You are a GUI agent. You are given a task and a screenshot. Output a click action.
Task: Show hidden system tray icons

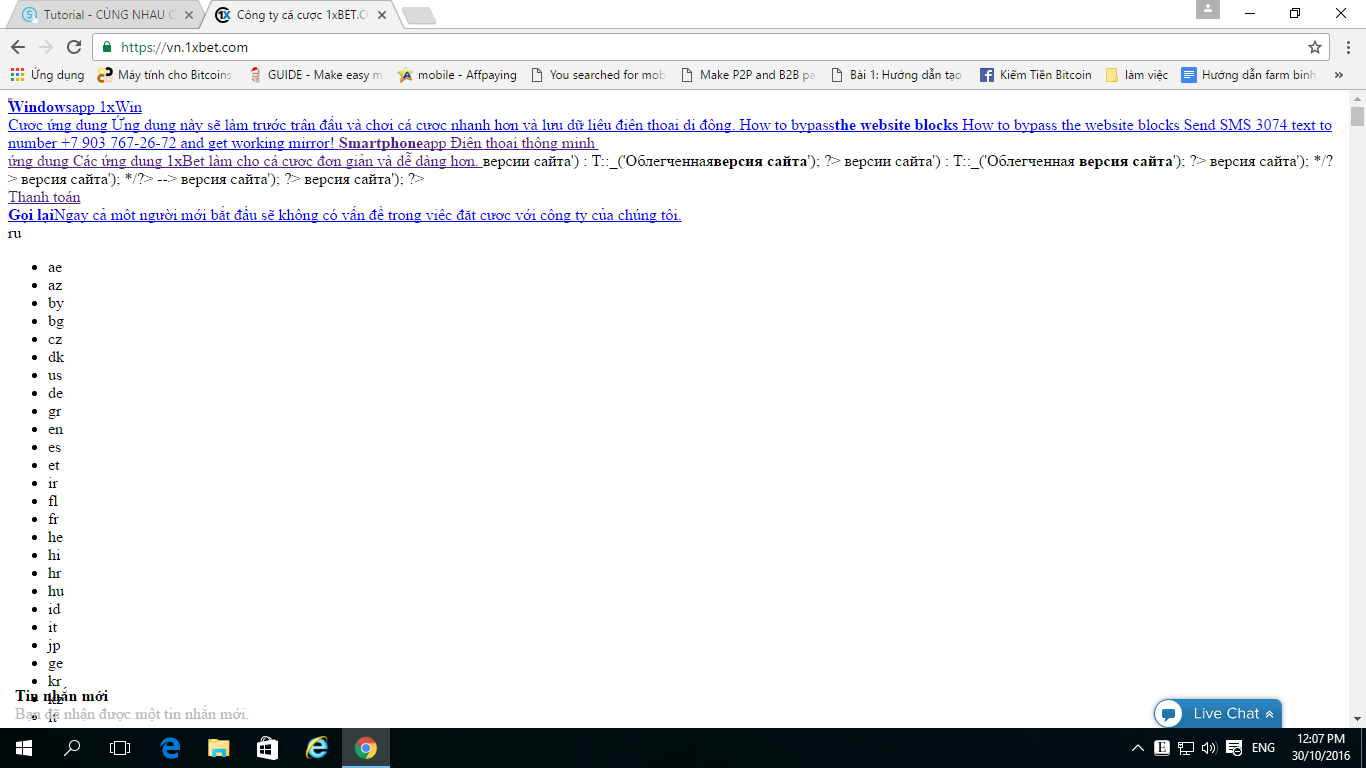tap(1138, 748)
